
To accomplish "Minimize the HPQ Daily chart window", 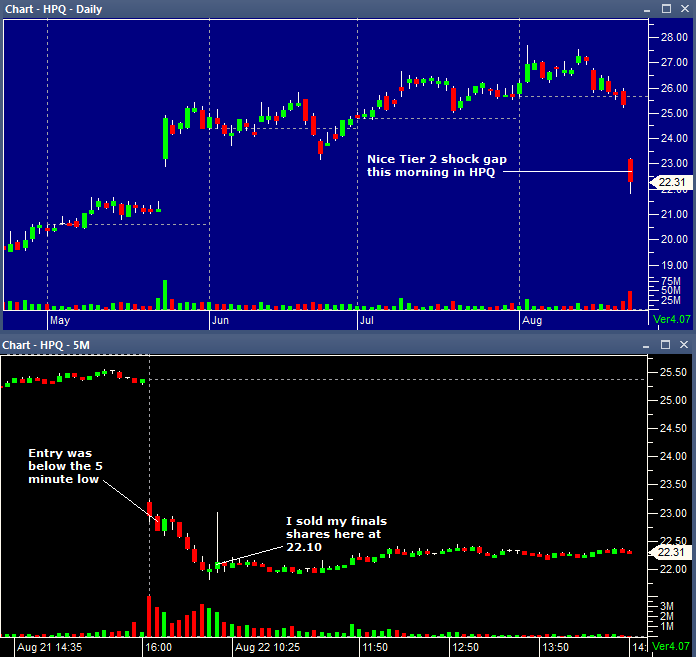I will click(x=647, y=9).
